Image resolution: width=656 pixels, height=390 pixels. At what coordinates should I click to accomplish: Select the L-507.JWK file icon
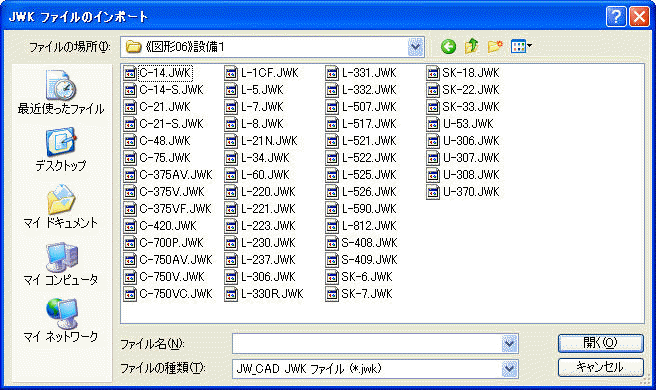[x=332, y=107]
